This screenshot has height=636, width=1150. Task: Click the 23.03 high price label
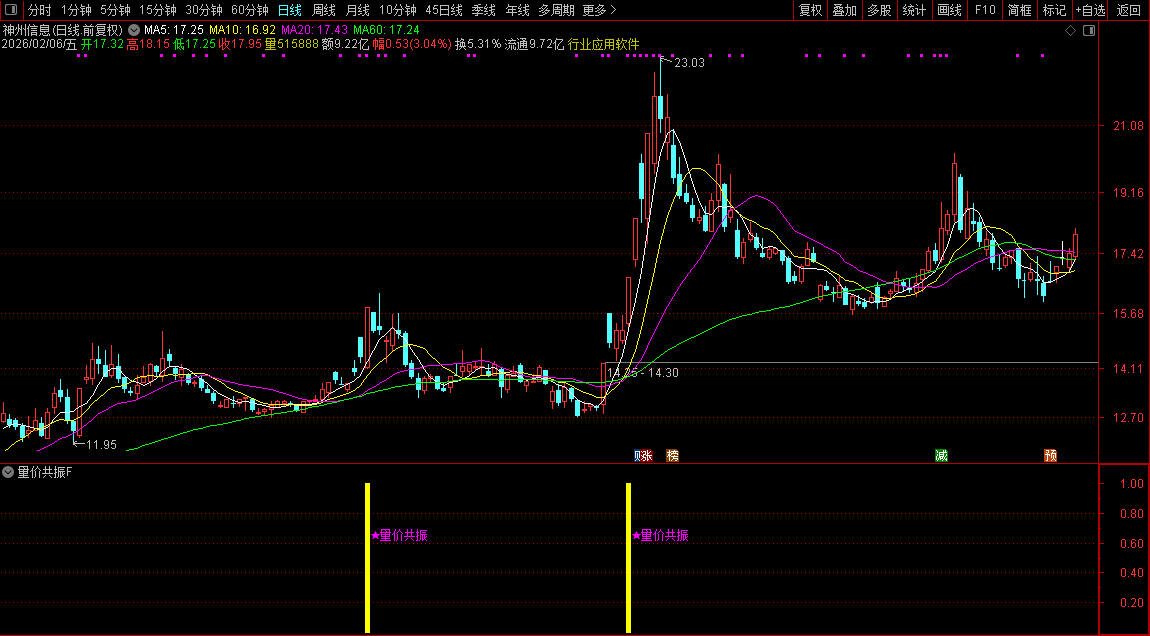tap(689, 63)
